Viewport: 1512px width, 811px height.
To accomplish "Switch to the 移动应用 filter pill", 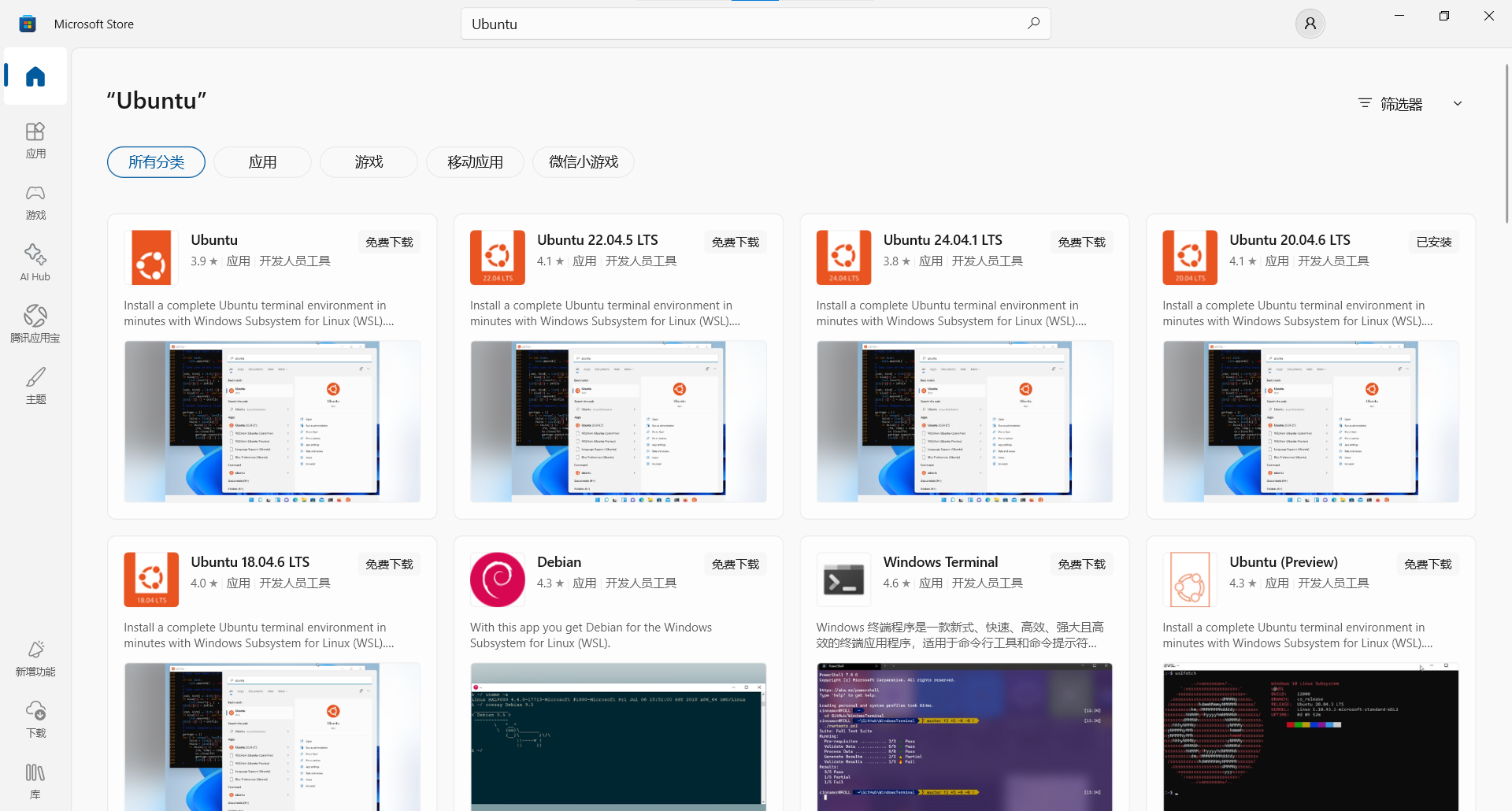I will (474, 162).
